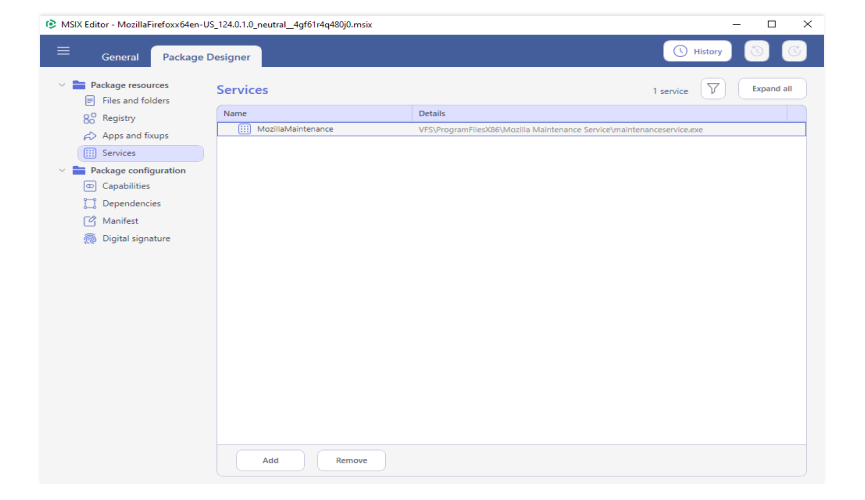This screenshot has width=865, height=500.
Task: Switch to the General tab
Action: 120,57
